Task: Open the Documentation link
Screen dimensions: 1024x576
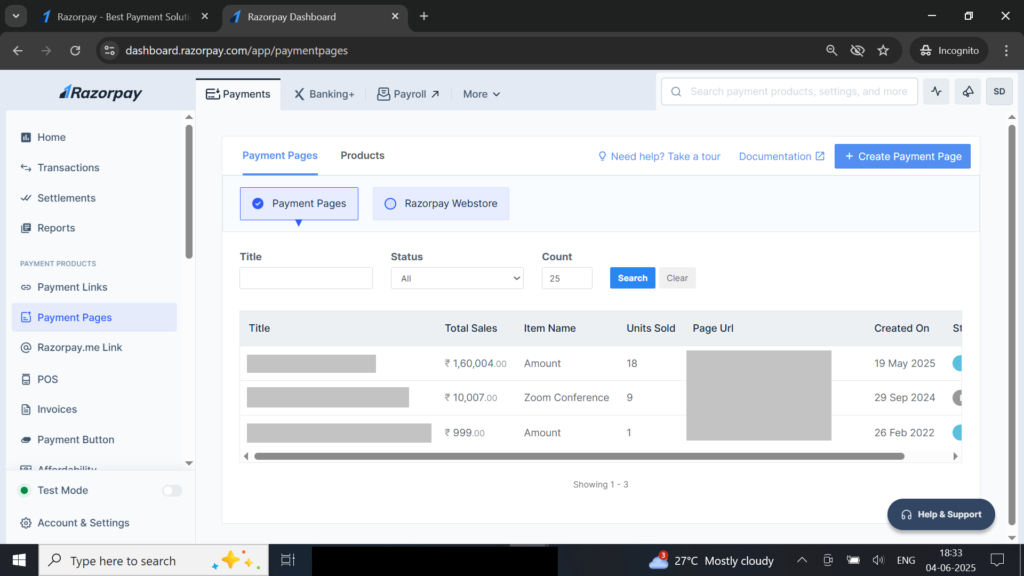Action: (781, 156)
